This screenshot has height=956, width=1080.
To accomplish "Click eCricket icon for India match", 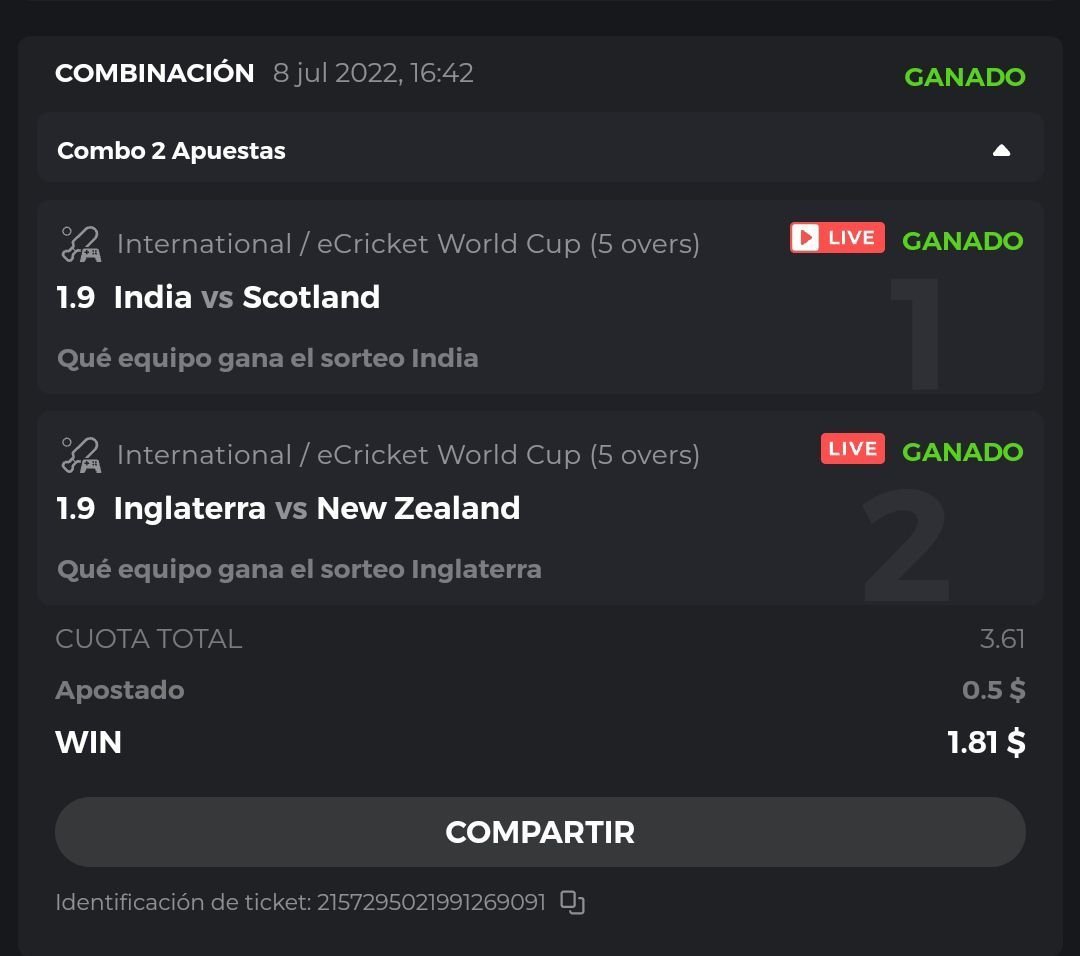I will coord(80,244).
